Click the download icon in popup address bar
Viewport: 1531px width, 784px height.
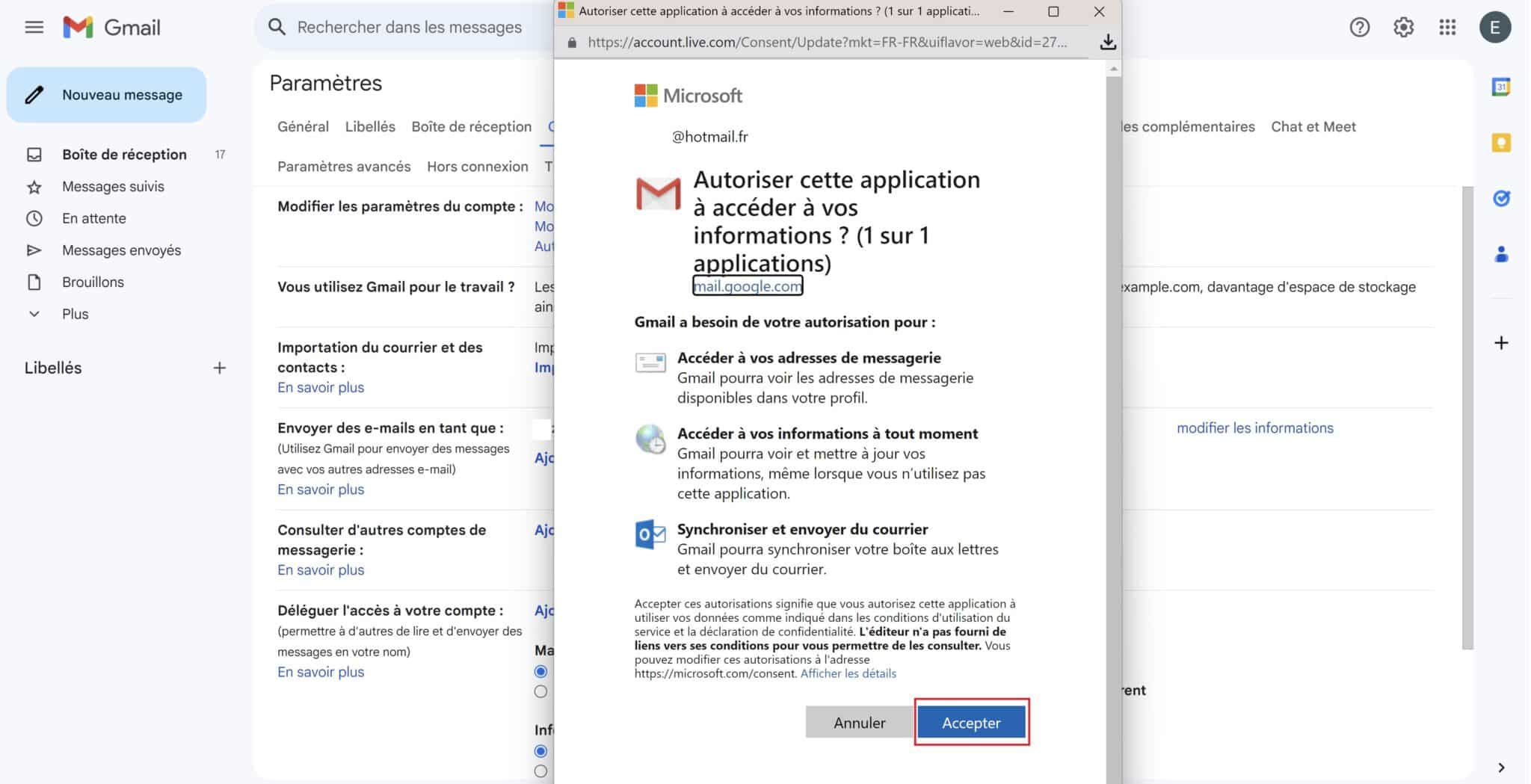[1108, 42]
